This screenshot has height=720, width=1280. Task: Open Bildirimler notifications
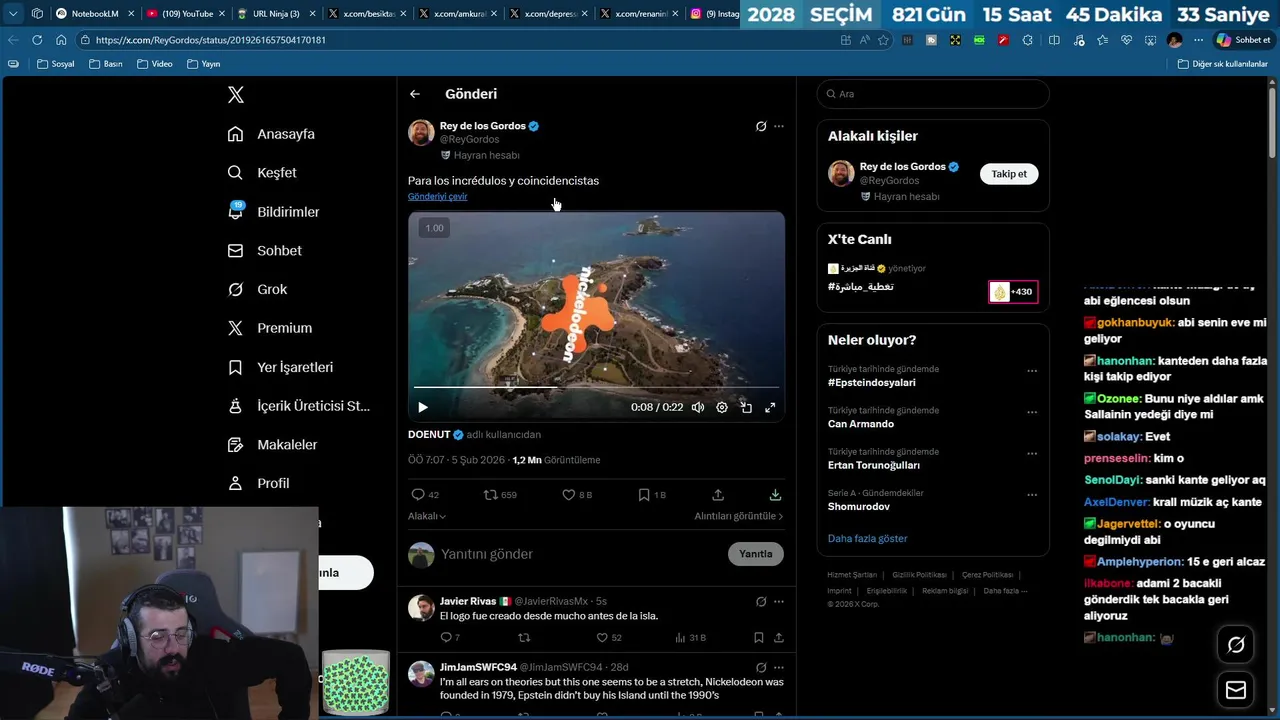click(273, 212)
